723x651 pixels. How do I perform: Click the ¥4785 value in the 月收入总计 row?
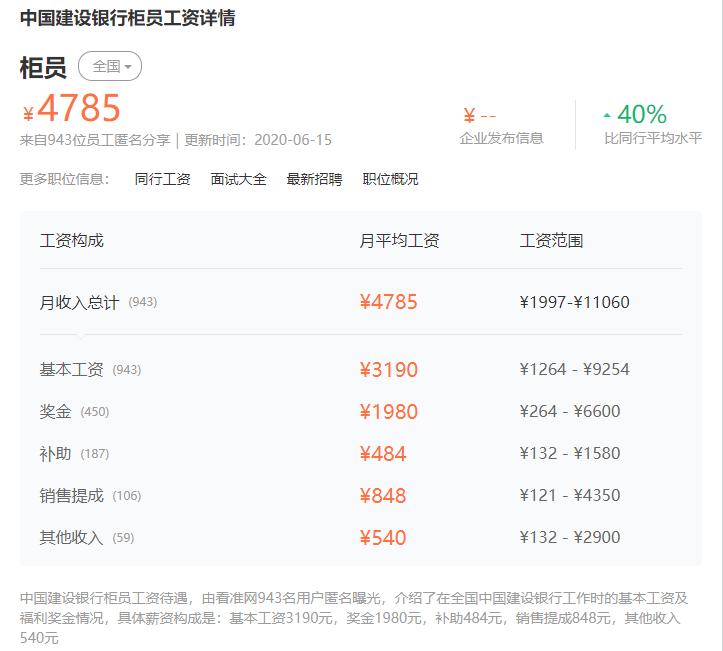click(x=389, y=302)
